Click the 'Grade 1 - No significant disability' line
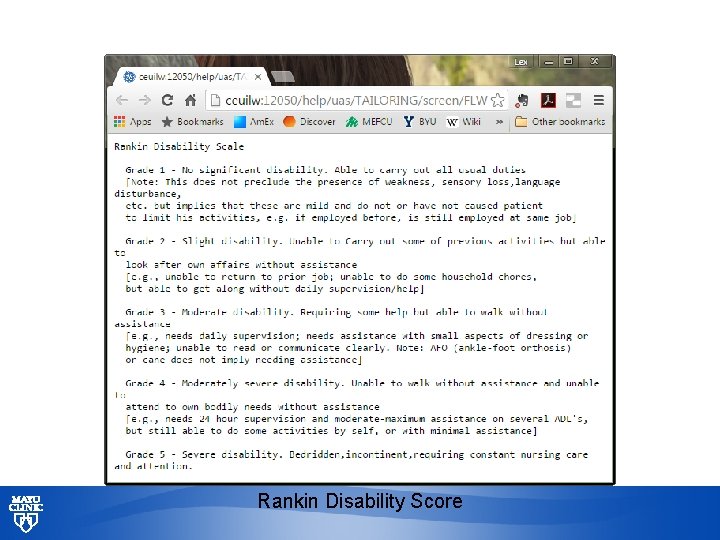Screen dimensions: 720x540 click(x=326, y=170)
